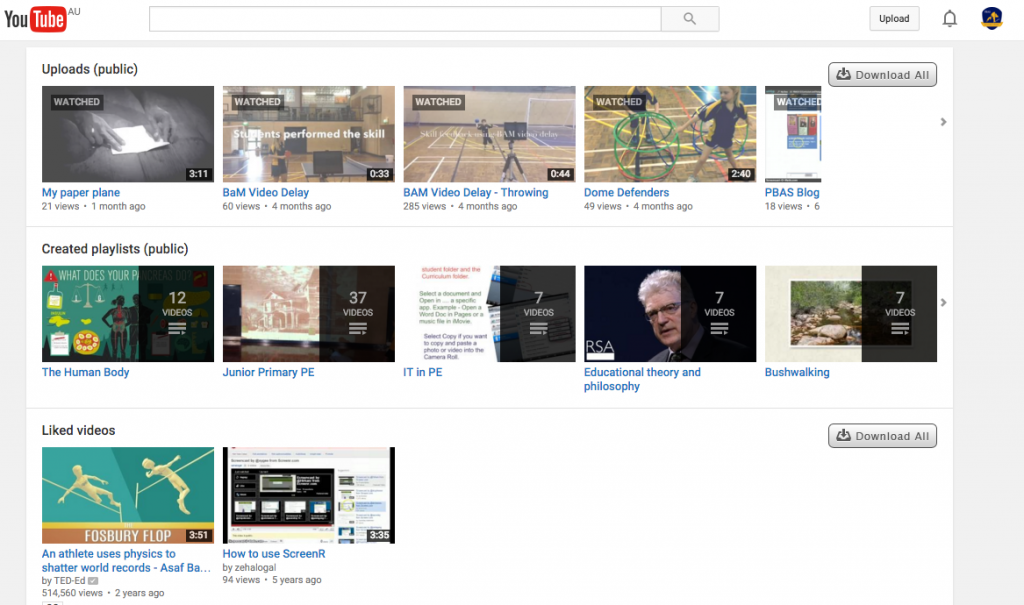
Task: Open The Human Body playlist thumbnail
Action: coord(128,314)
